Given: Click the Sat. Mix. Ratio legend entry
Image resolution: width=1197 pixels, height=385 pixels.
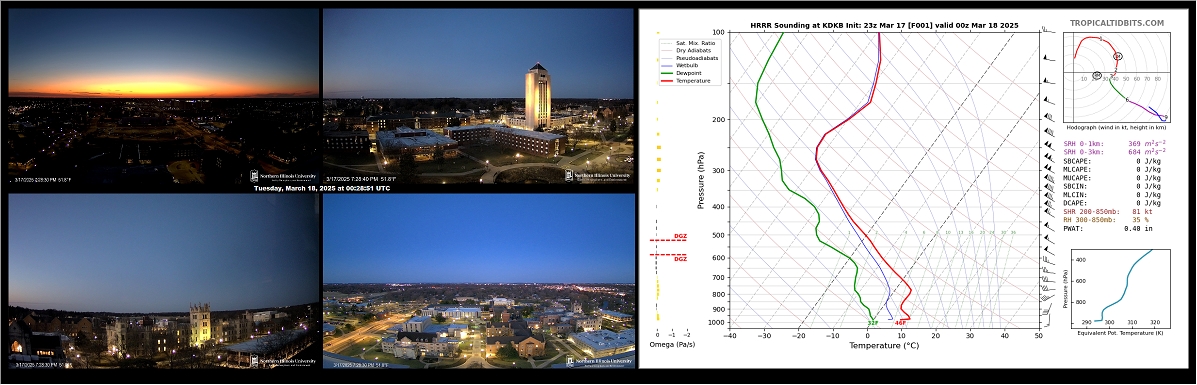Looking at the screenshot, I should pos(695,42).
